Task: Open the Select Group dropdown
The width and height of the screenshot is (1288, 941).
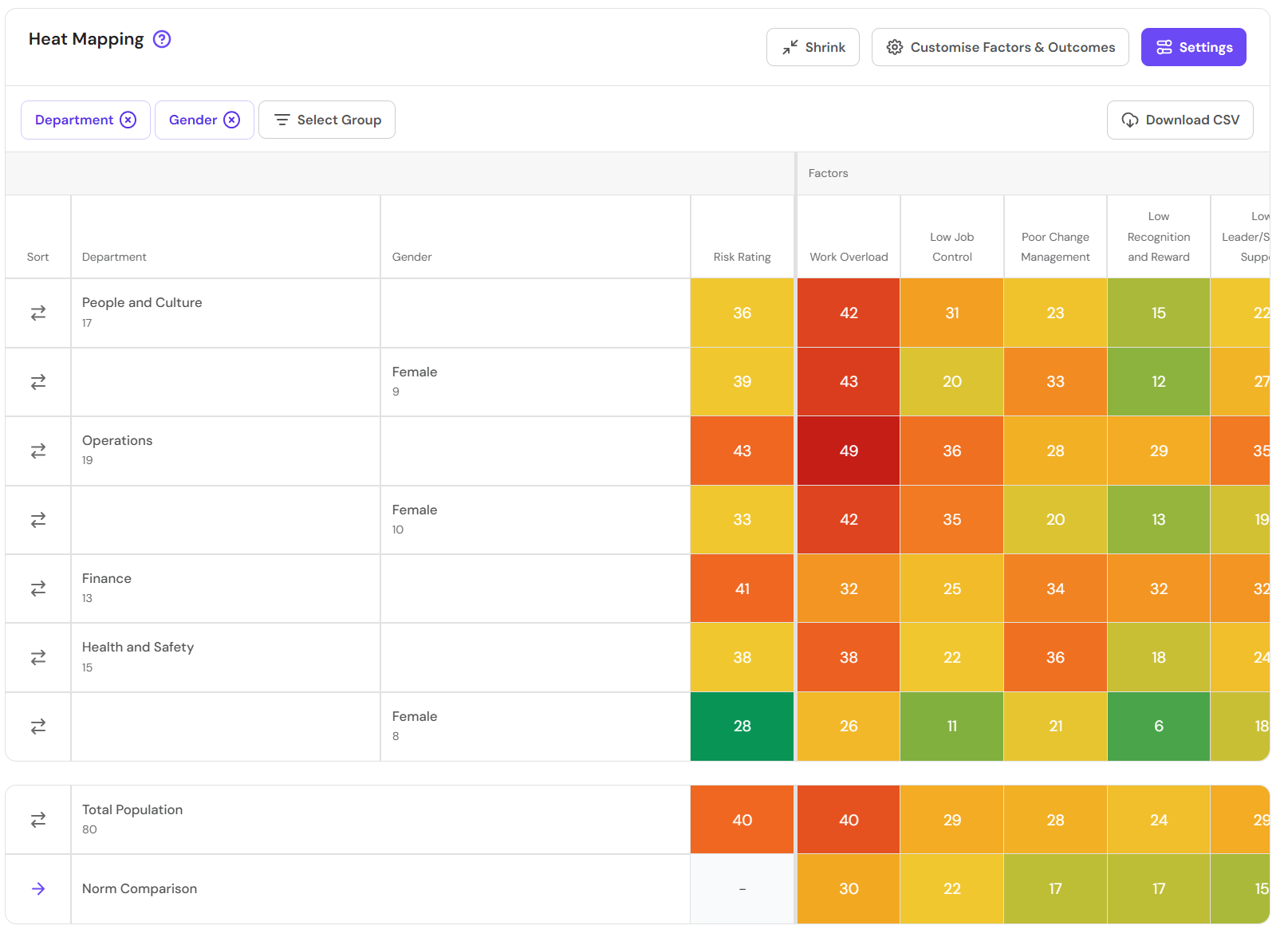Action: point(327,120)
